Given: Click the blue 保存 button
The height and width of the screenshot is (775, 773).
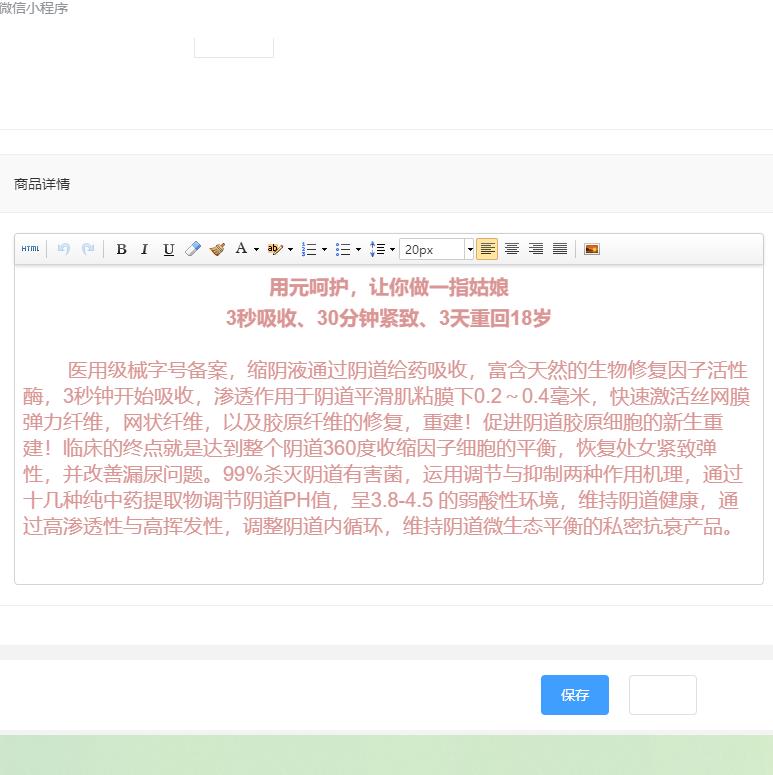Looking at the screenshot, I should [574, 695].
